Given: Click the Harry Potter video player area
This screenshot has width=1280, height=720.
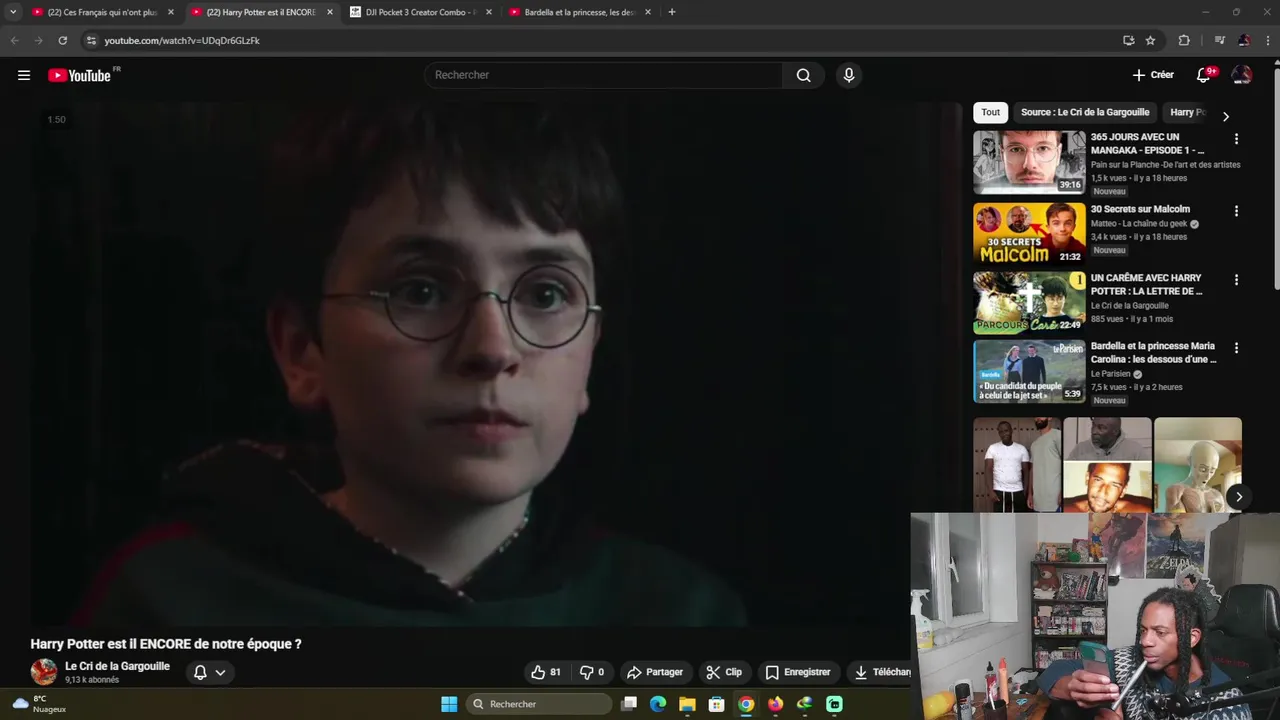Looking at the screenshot, I should click(x=496, y=363).
